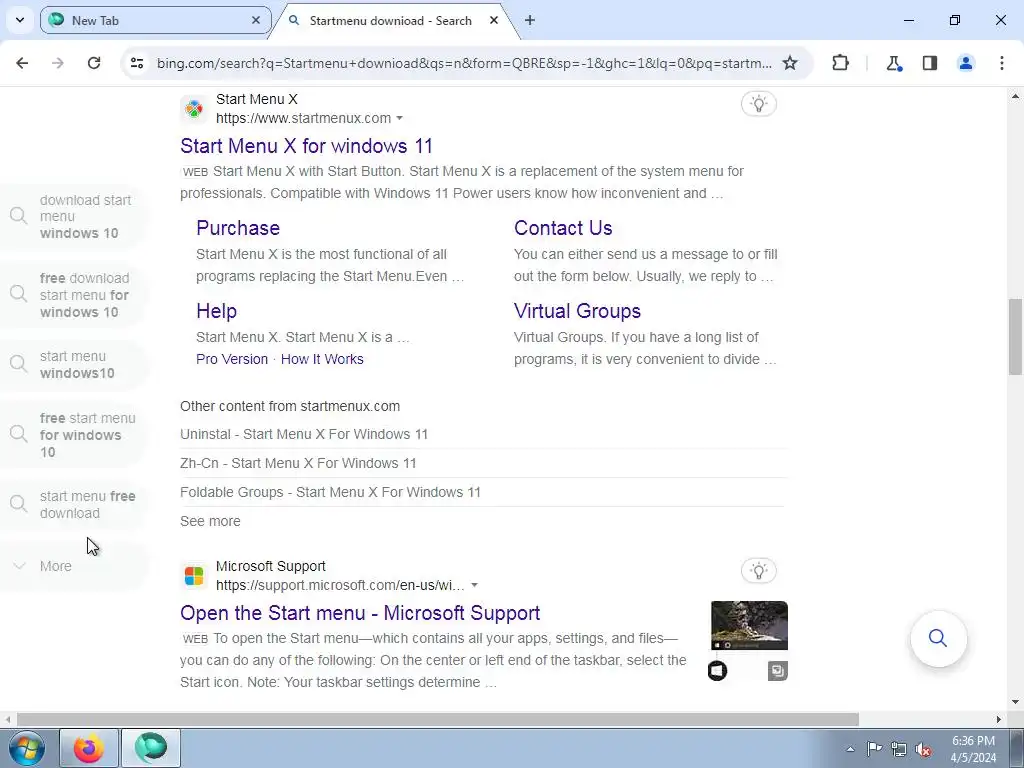Viewport: 1024px width, 768px height.
Task: Click the scroll right arrow
Action: coord(999,719)
